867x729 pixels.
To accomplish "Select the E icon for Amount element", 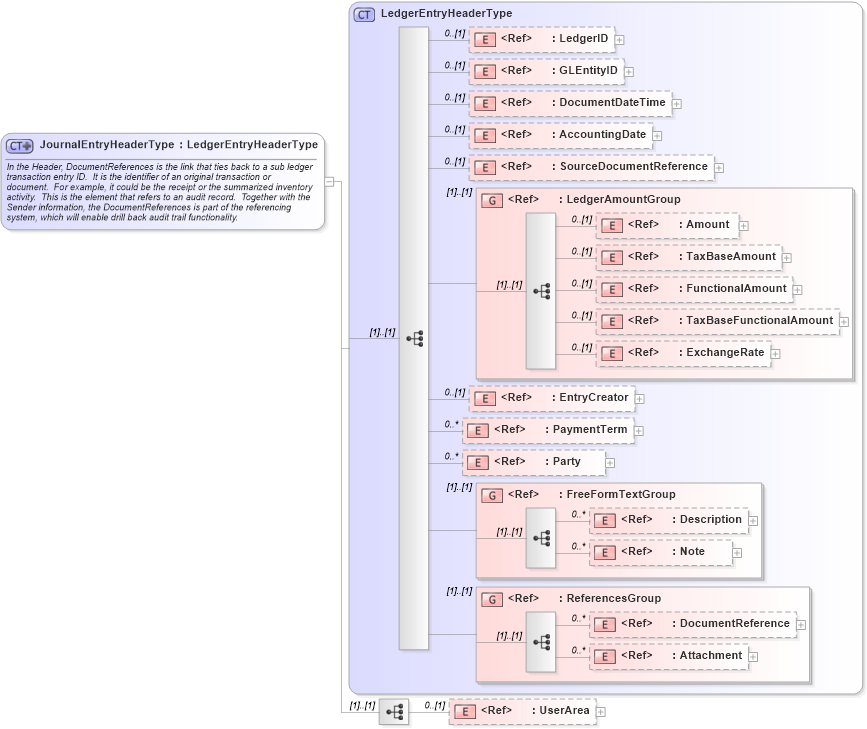I will click(x=611, y=225).
